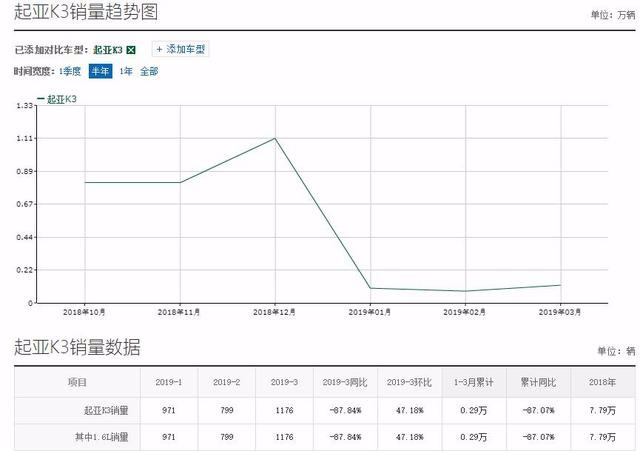Viewport: 640px width, 451px height.
Task: Click the 0.44 y-axis value
Action: tap(24, 237)
